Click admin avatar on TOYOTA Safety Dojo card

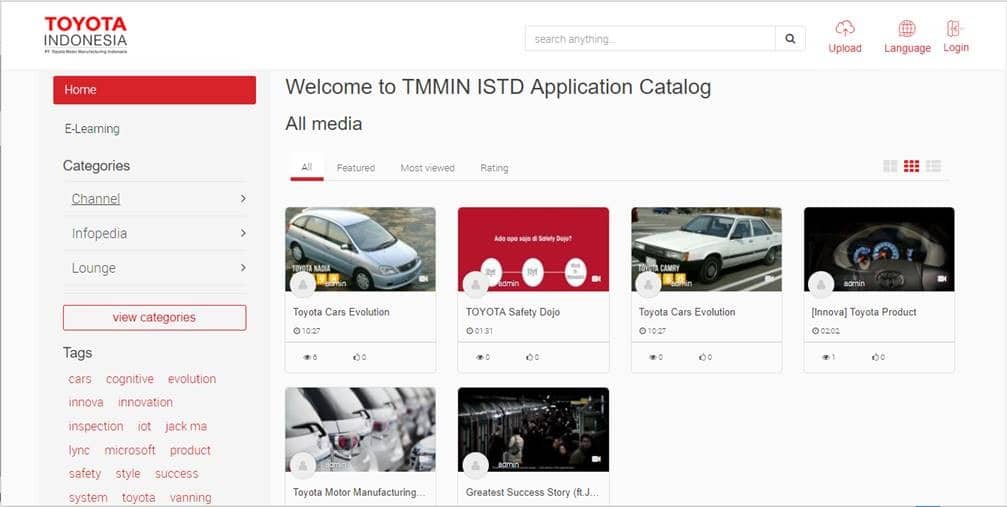[475, 285]
